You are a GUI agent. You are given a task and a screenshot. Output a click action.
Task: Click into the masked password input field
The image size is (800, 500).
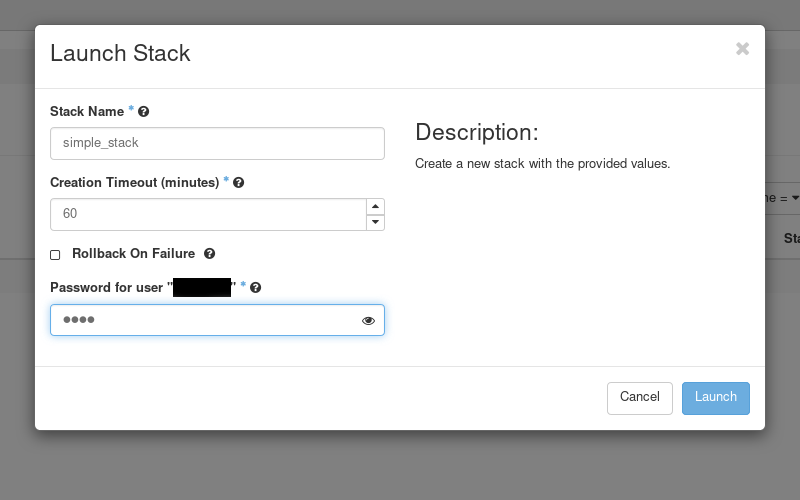(207, 320)
